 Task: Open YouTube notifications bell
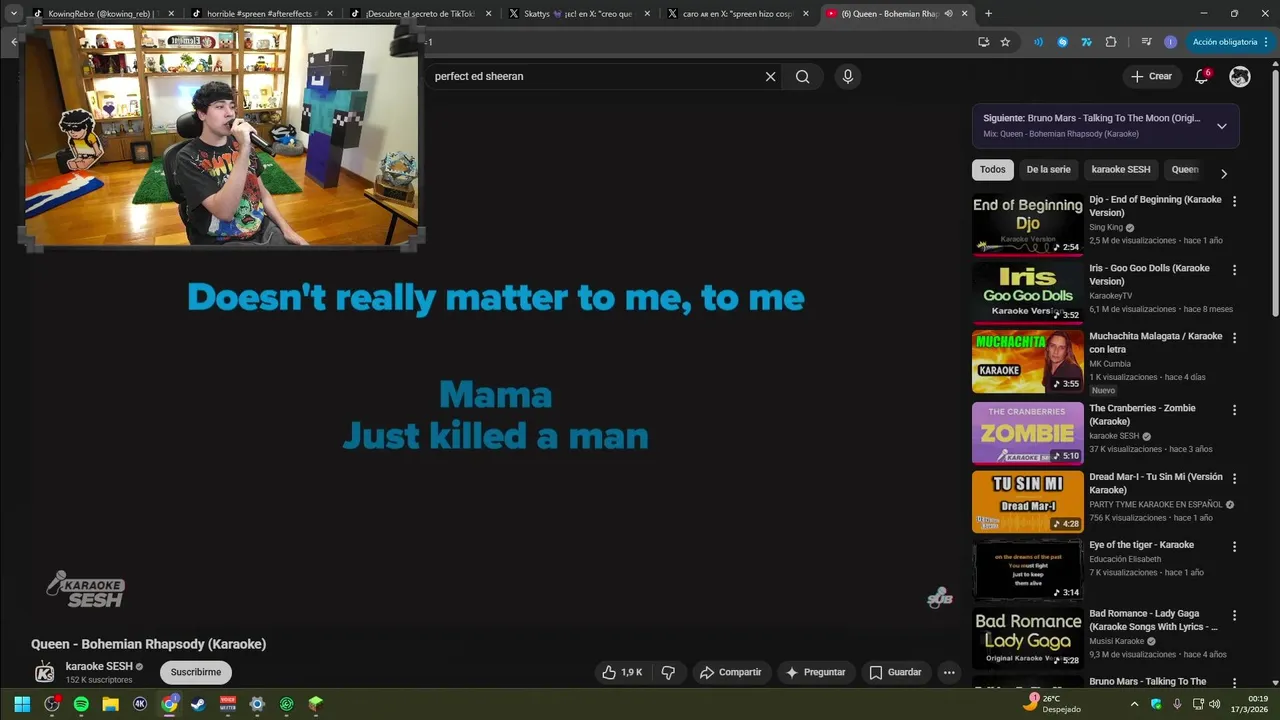click(x=1202, y=76)
